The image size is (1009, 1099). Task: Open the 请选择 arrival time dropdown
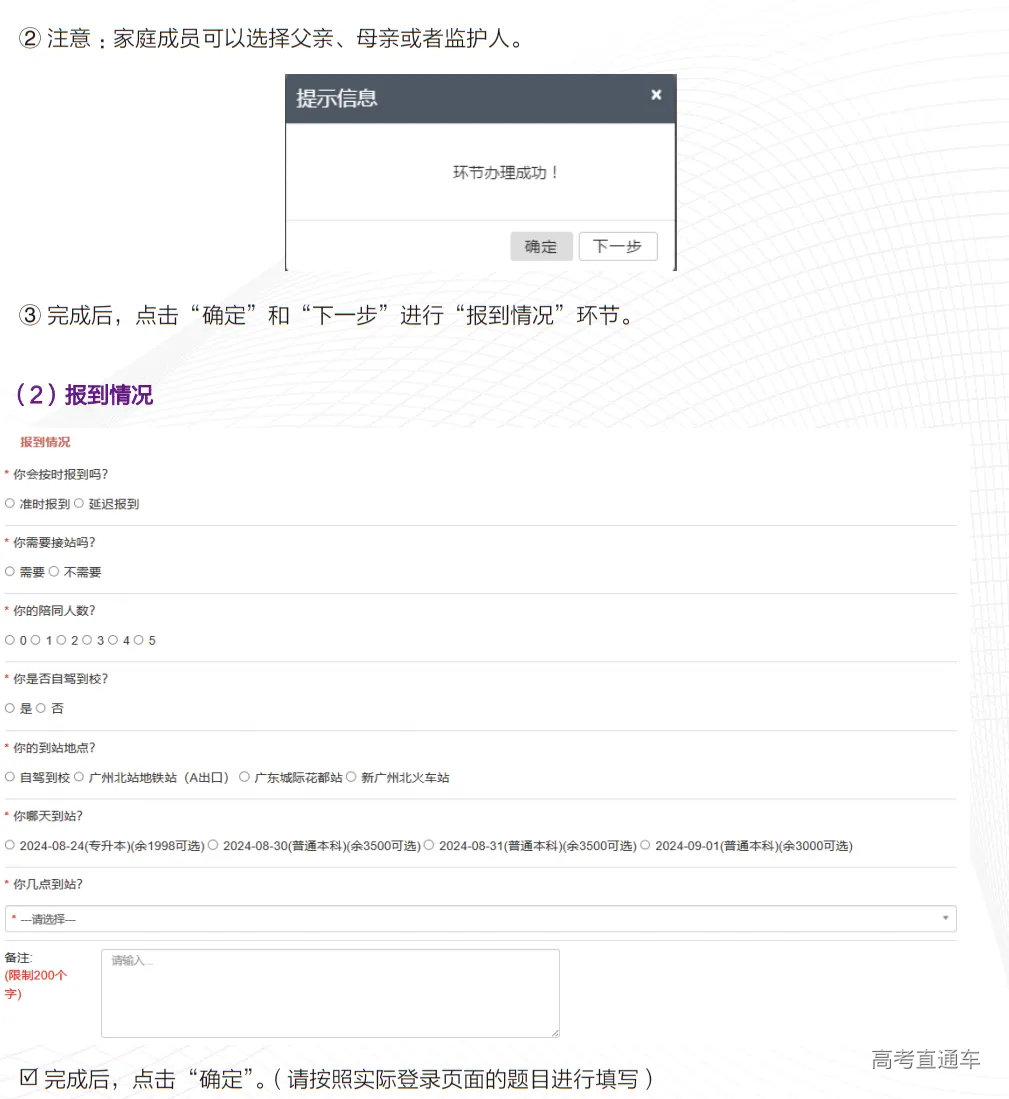481,917
